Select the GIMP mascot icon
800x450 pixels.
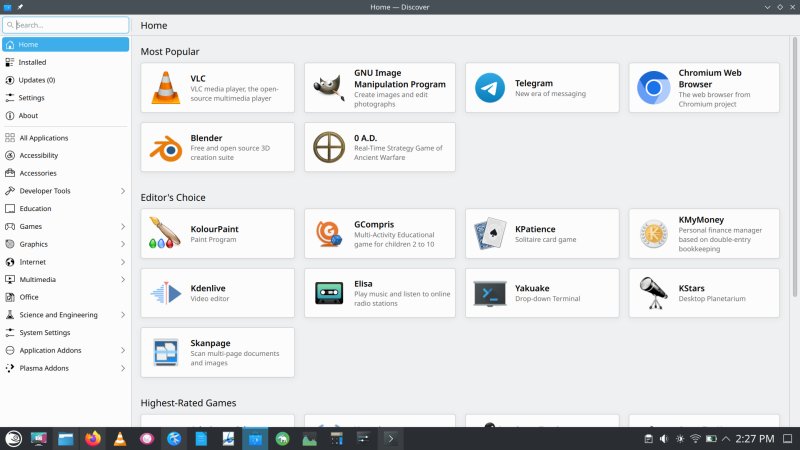tap(329, 88)
